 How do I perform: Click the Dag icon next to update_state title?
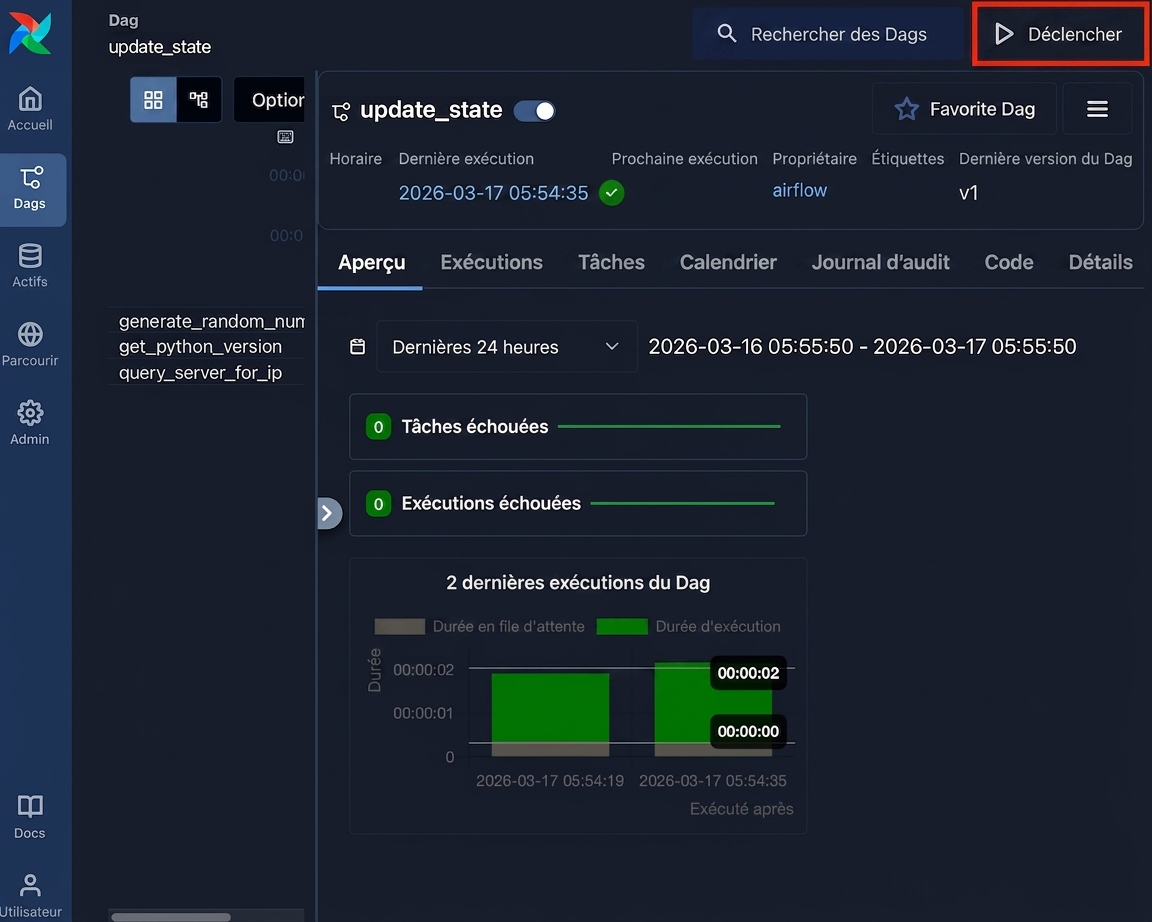tap(341, 111)
